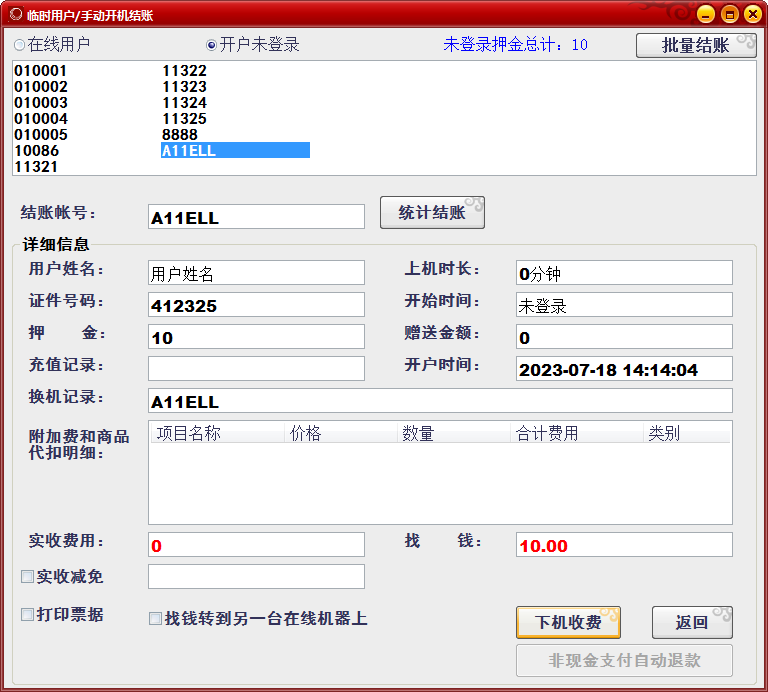Select account 010001 in the list

(41, 71)
